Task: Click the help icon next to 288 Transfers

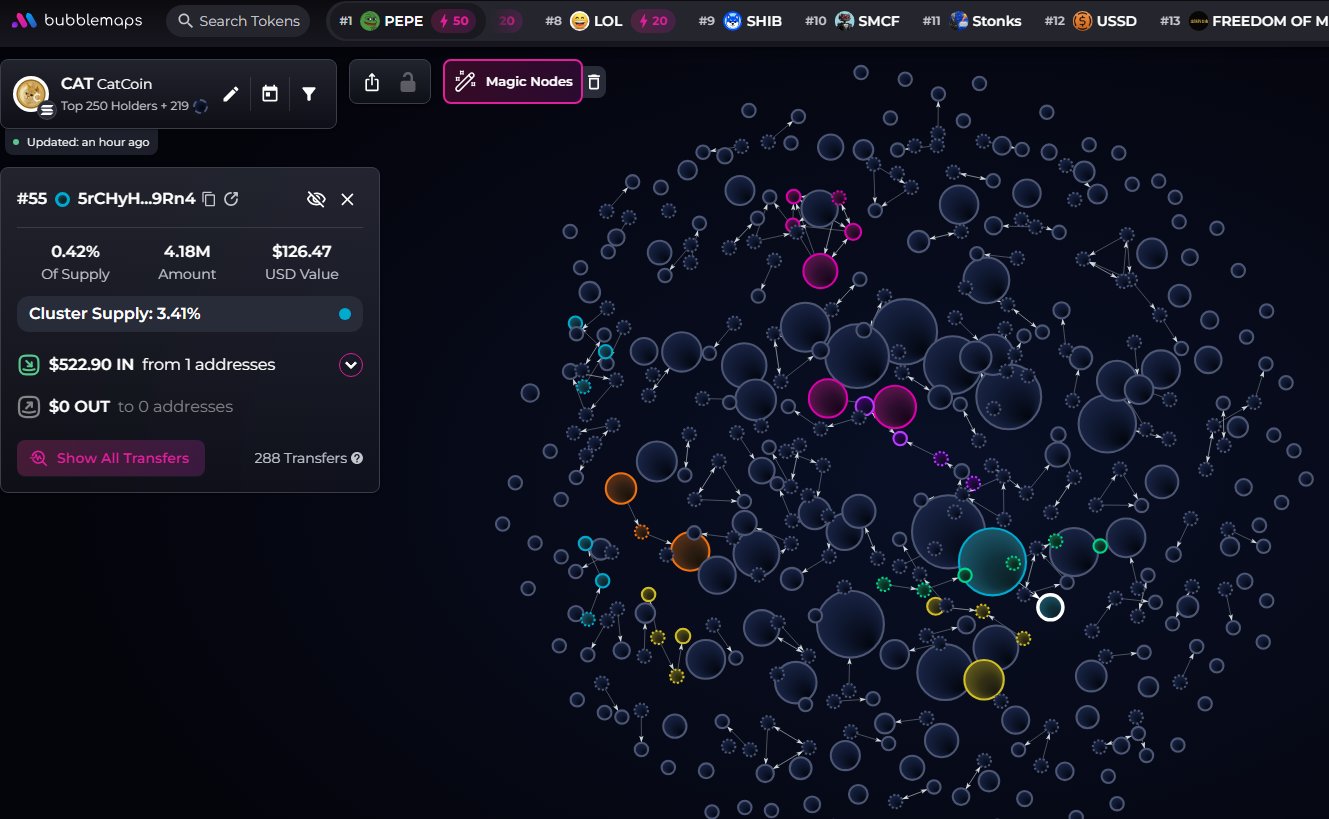Action: coord(357,458)
